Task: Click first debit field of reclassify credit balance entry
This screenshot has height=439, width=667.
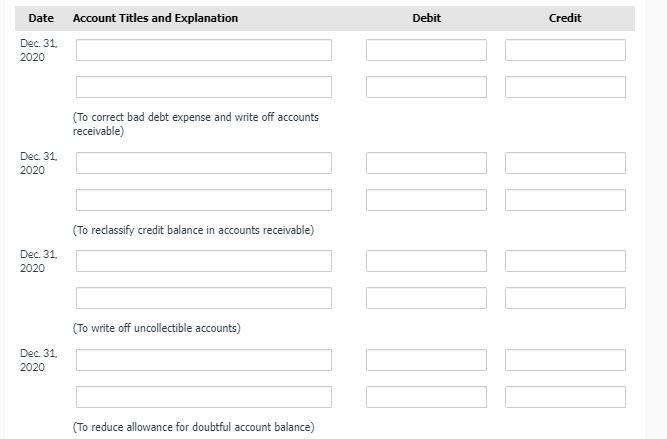Action: [x=426, y=163]
